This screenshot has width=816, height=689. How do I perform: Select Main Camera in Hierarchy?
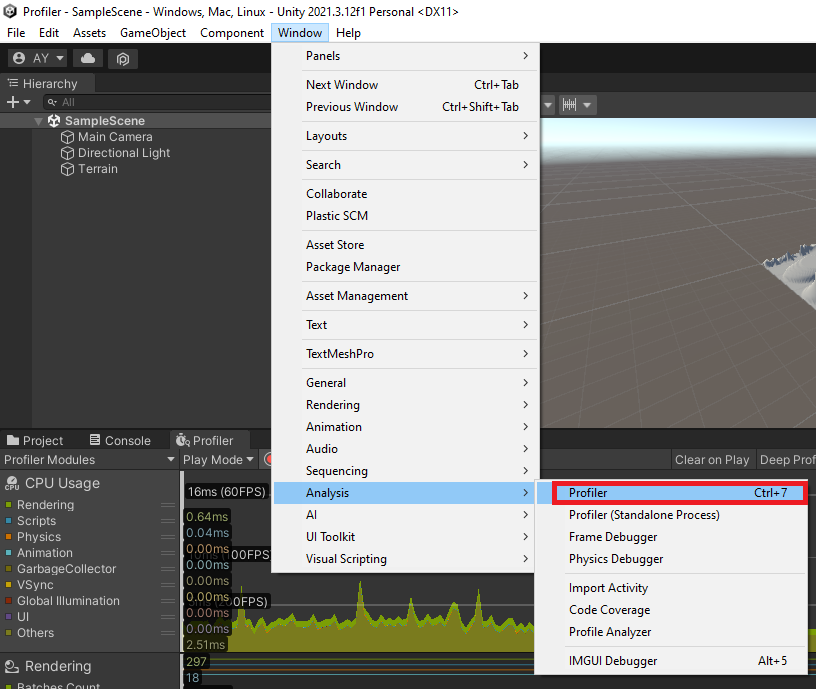point(115,137)
